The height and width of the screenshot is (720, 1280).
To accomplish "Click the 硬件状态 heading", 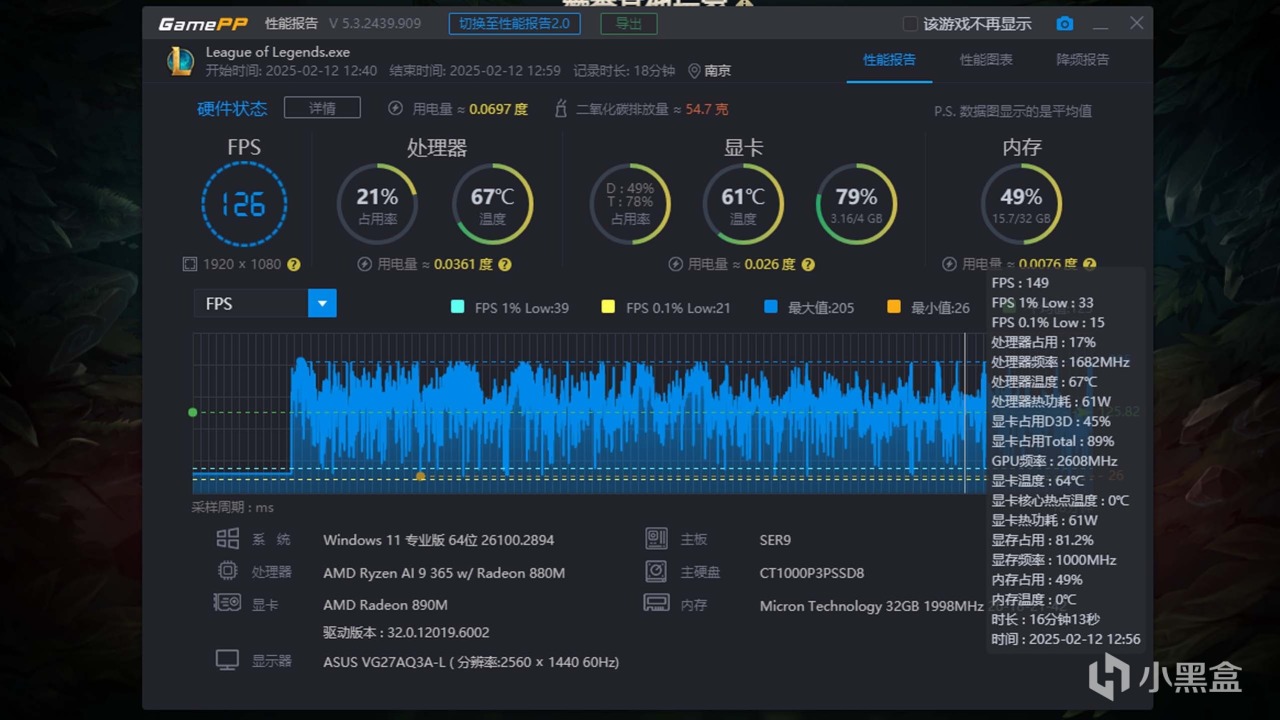I will tap(232, 109).
